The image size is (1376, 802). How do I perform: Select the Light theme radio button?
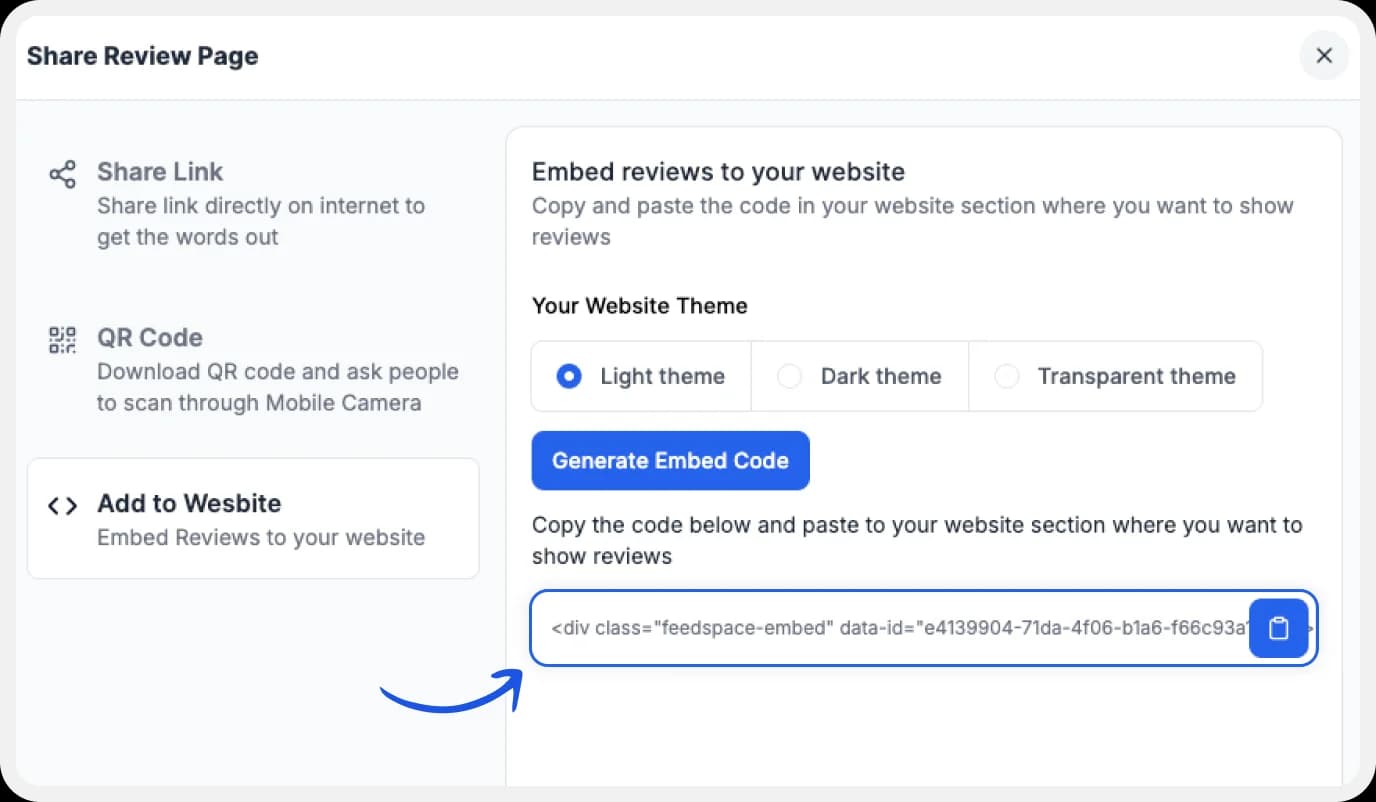click(568, 376)
